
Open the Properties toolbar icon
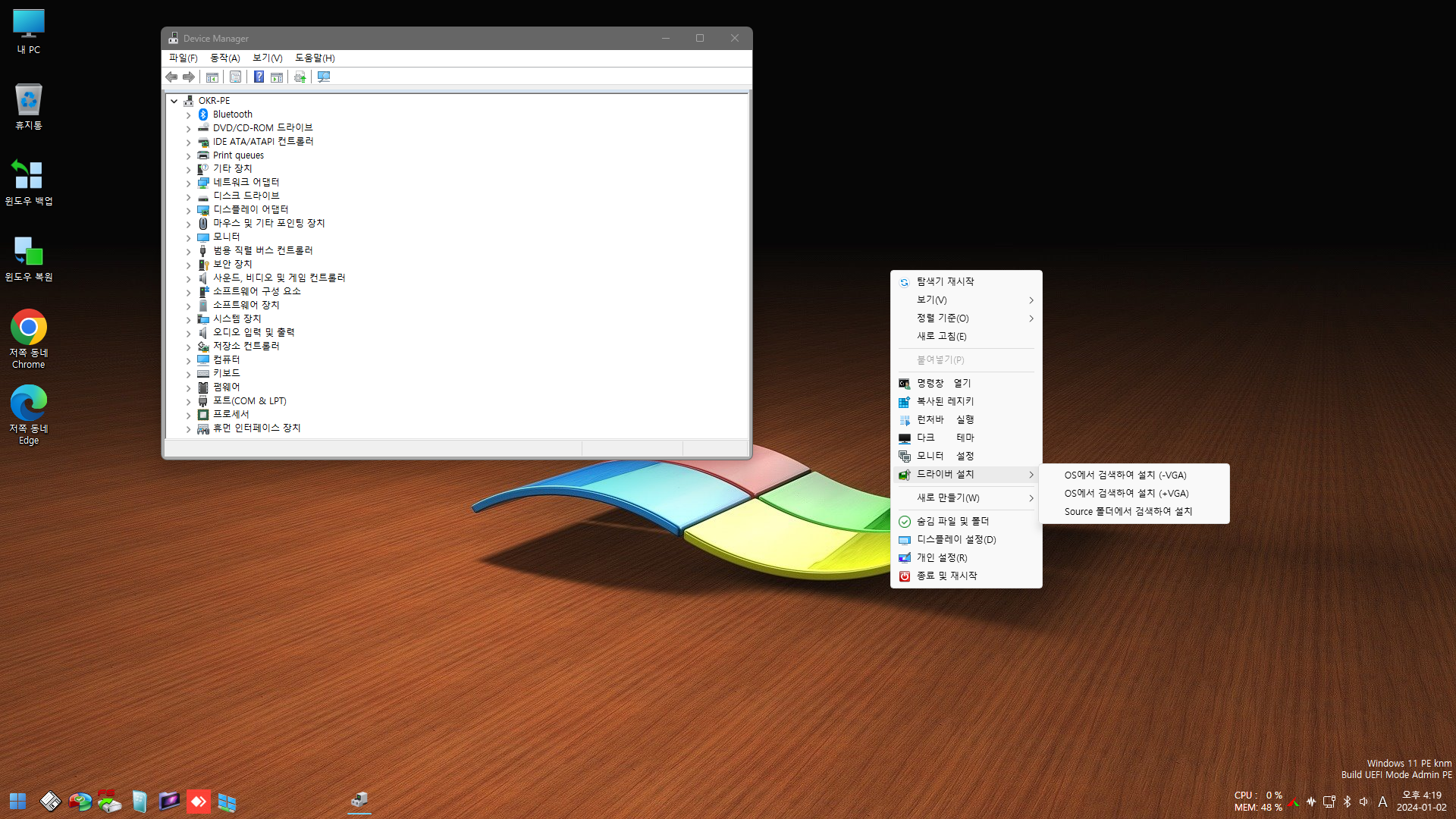pyautogui.click(x=236, y=77)
